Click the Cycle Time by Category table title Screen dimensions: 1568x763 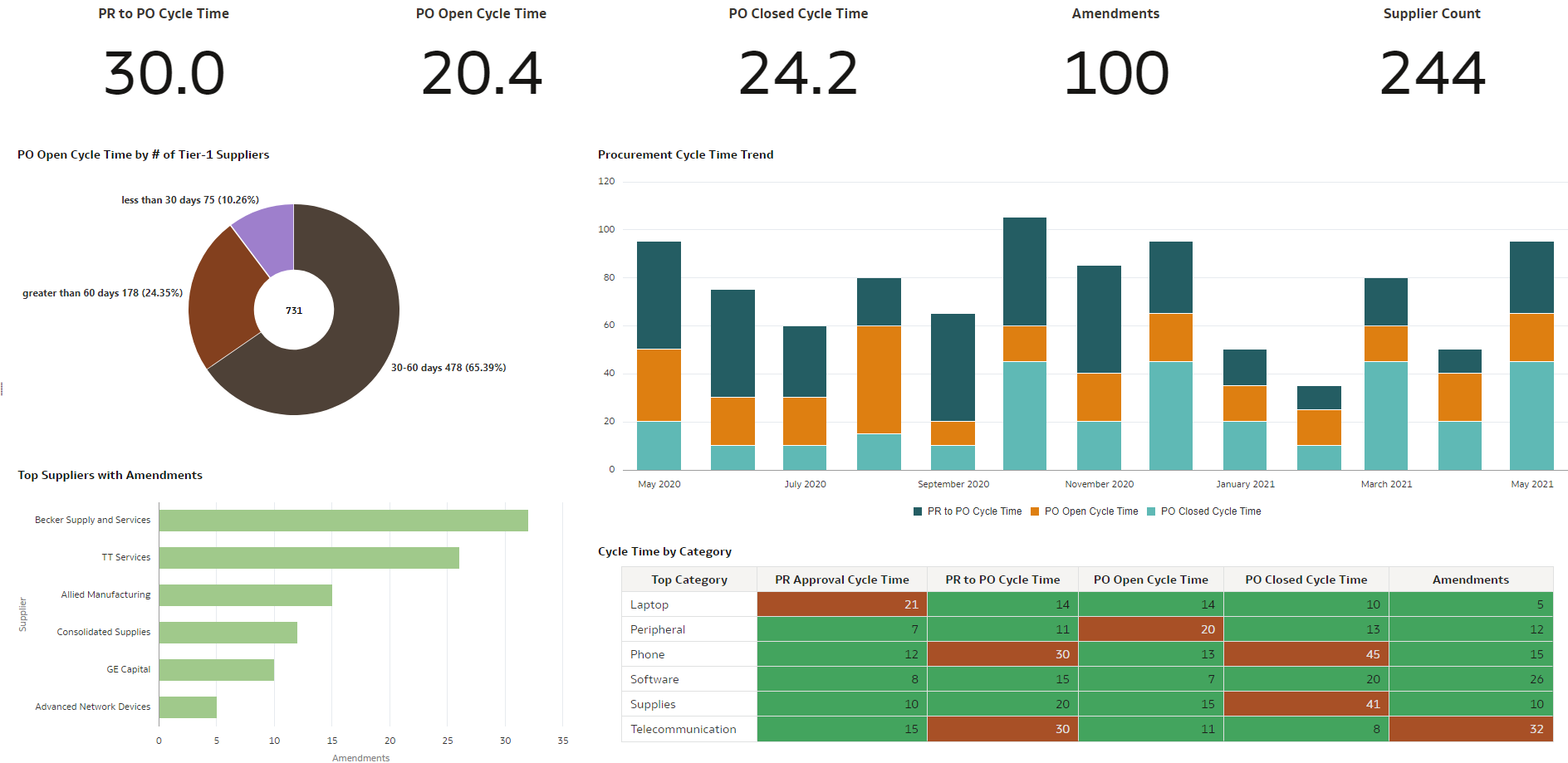(664, 551)
